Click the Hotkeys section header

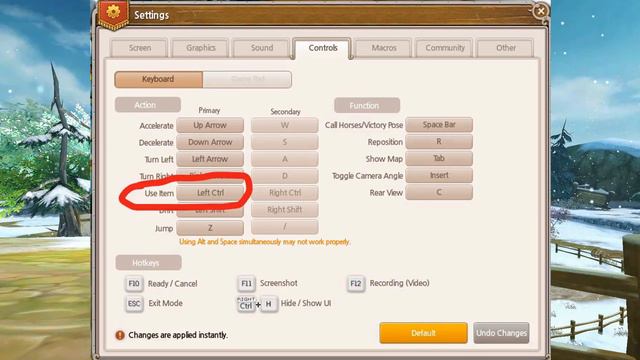click(x=149, y=263)
